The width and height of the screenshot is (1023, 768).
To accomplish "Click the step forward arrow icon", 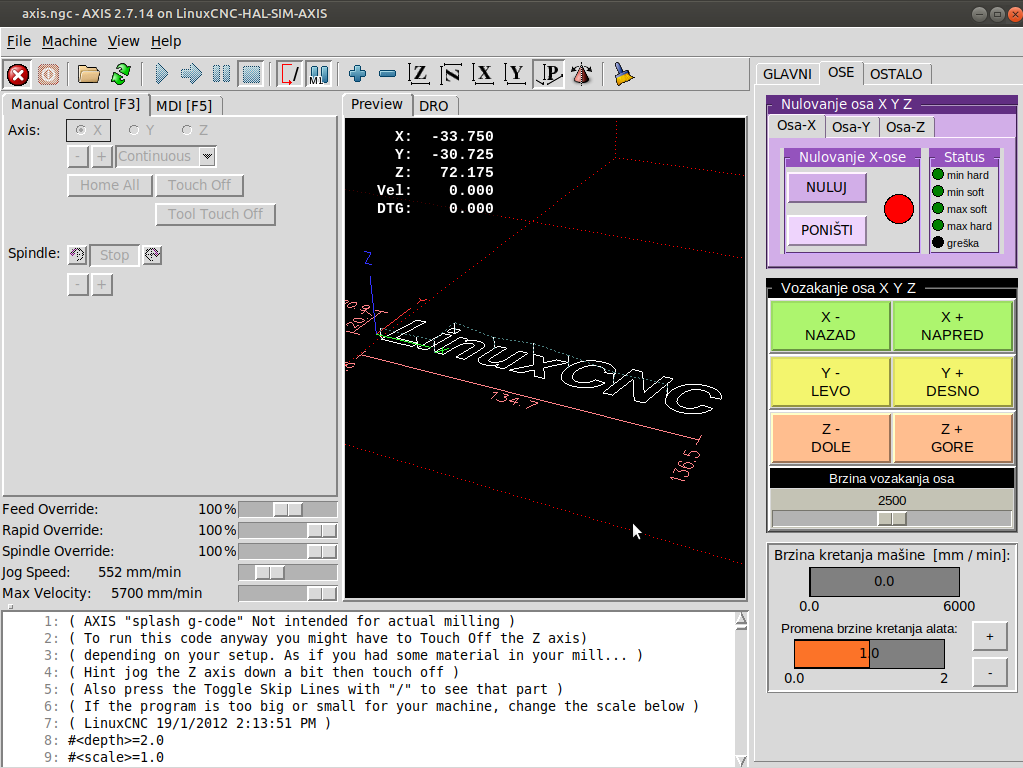I will pyautogui.click(x=191, y=74).
